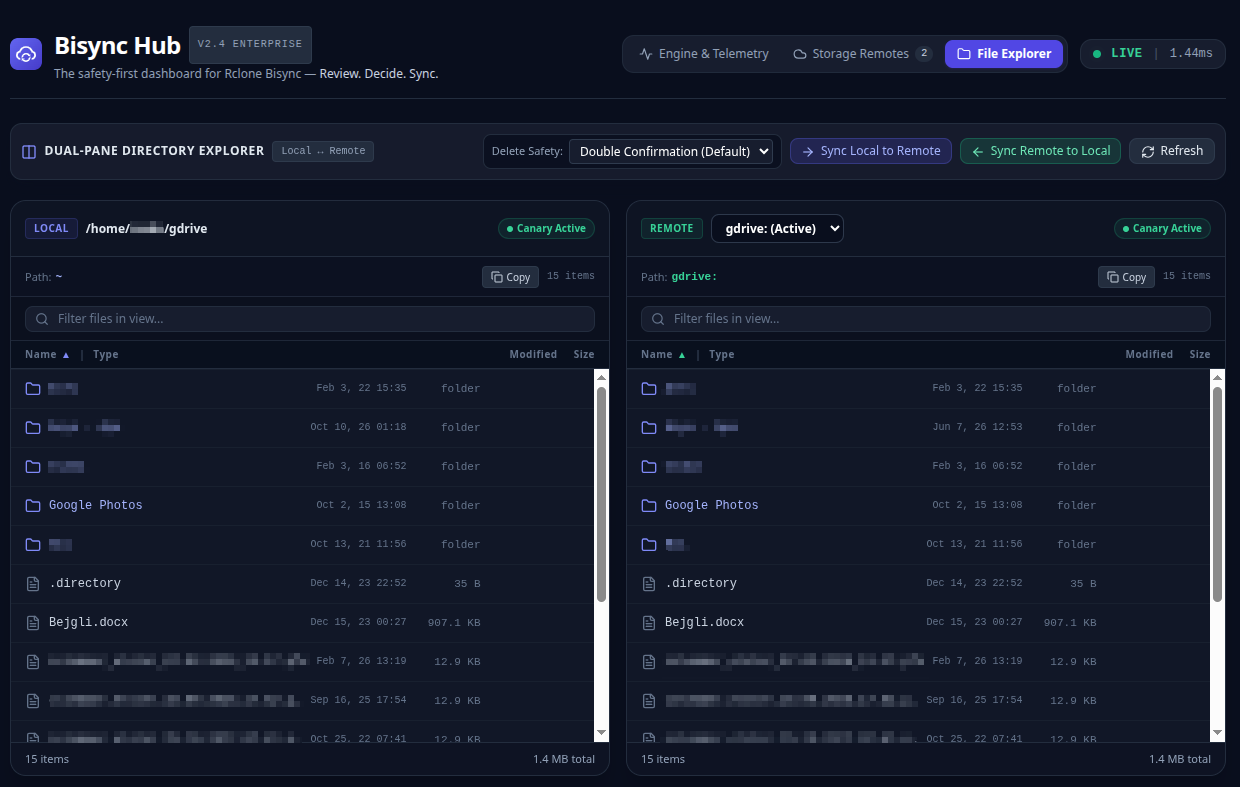
Task: Focus the local pane filter files field
Action: click(x=310, y=319)
